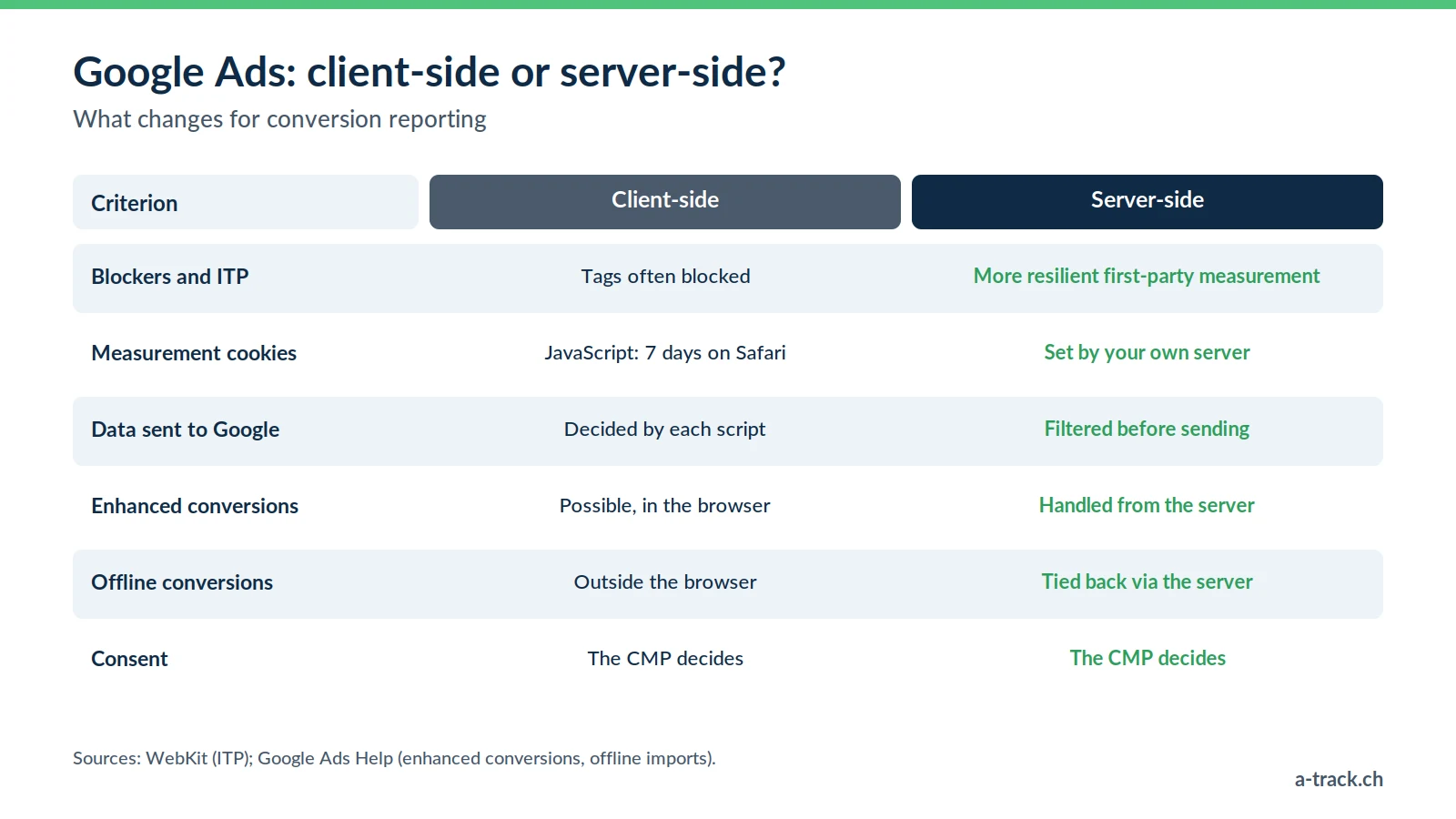Select the 'Offline conversions' row label
This screenshot has height=819, width=1456.
click(182, 582)
